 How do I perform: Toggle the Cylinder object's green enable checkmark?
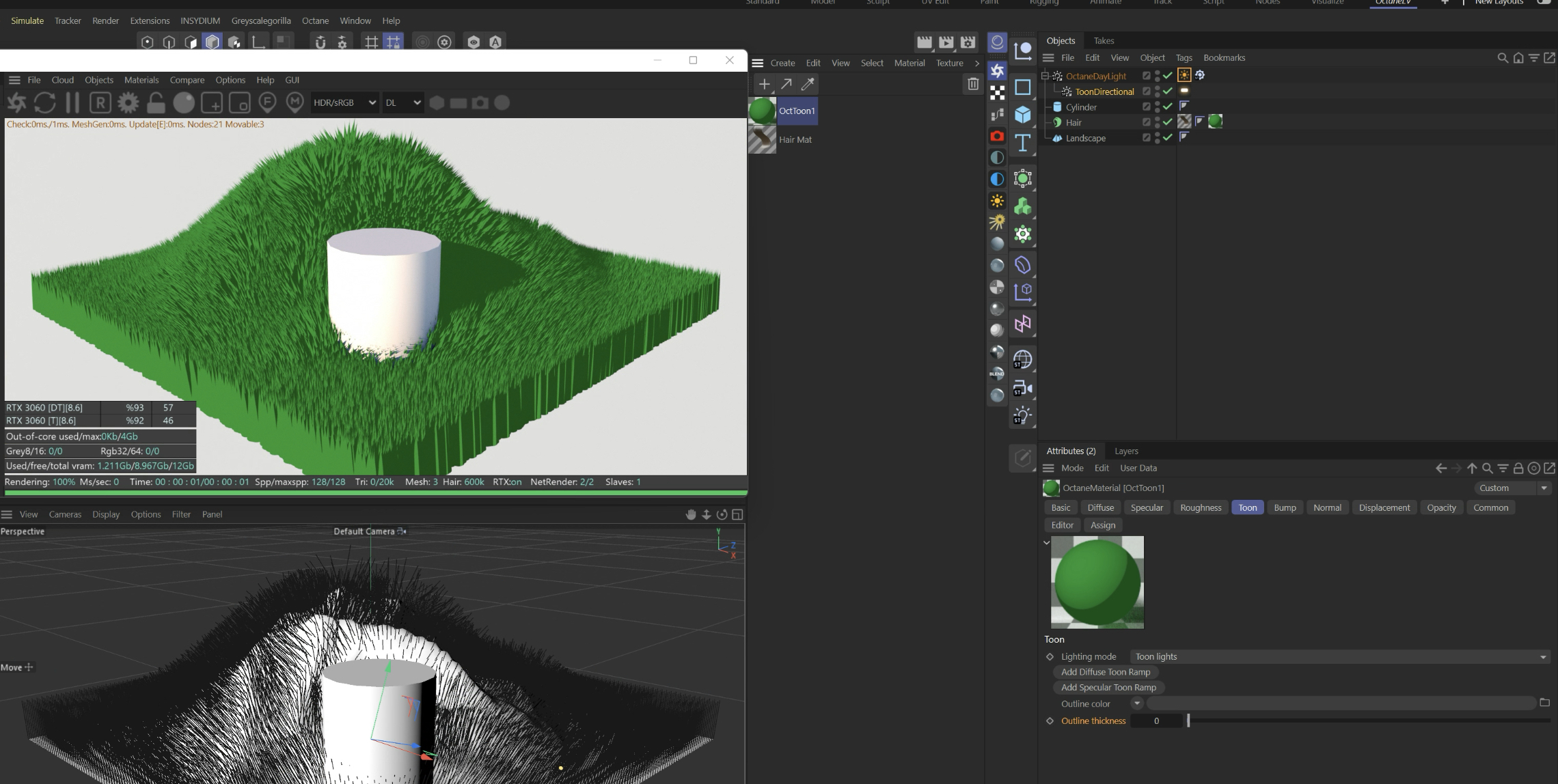click(1168, 107)
